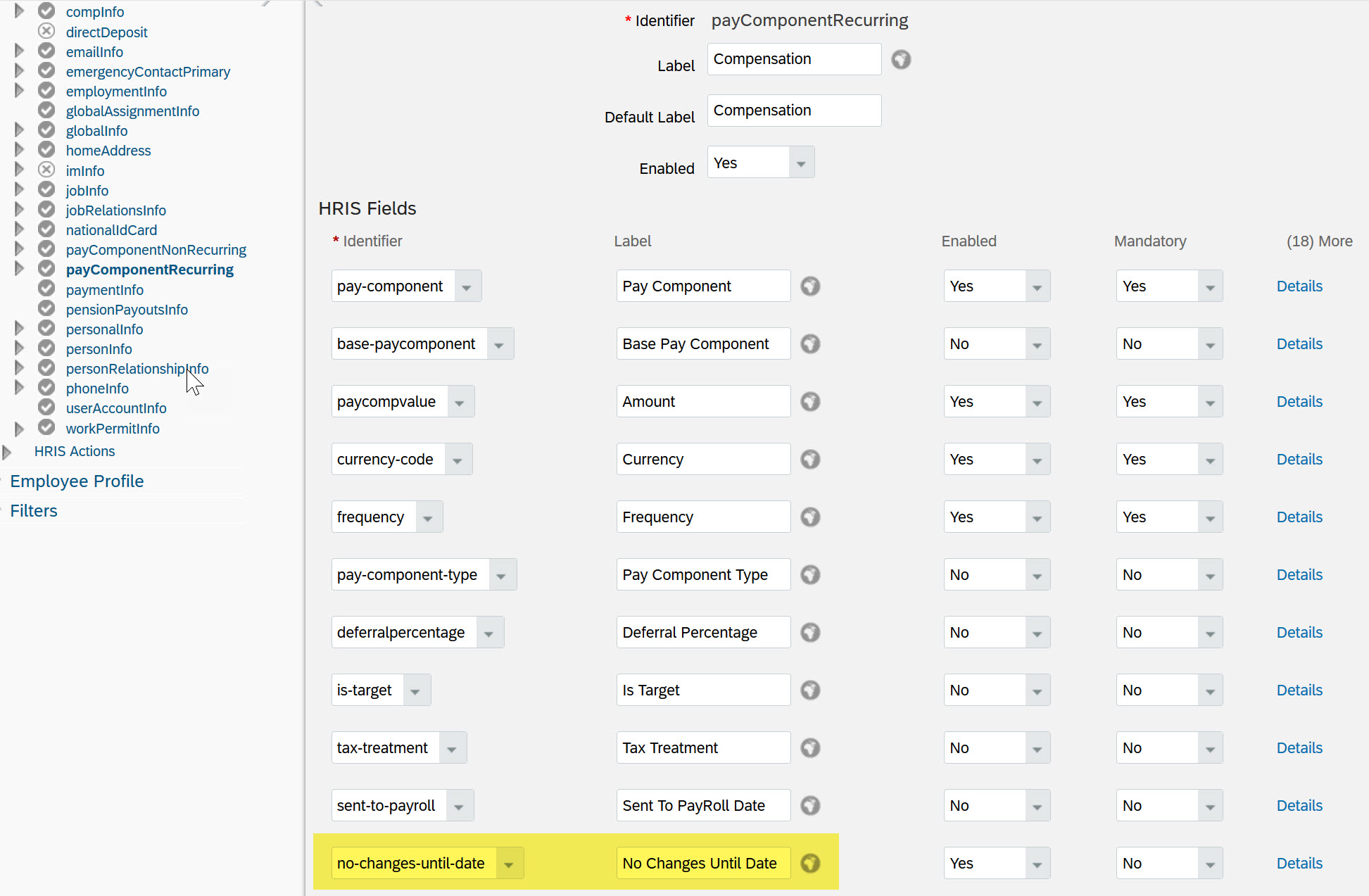1369x896 pixels.
Task: Expand the compInfo tree node
Action: pyautogui.click(x=19, y=11)
